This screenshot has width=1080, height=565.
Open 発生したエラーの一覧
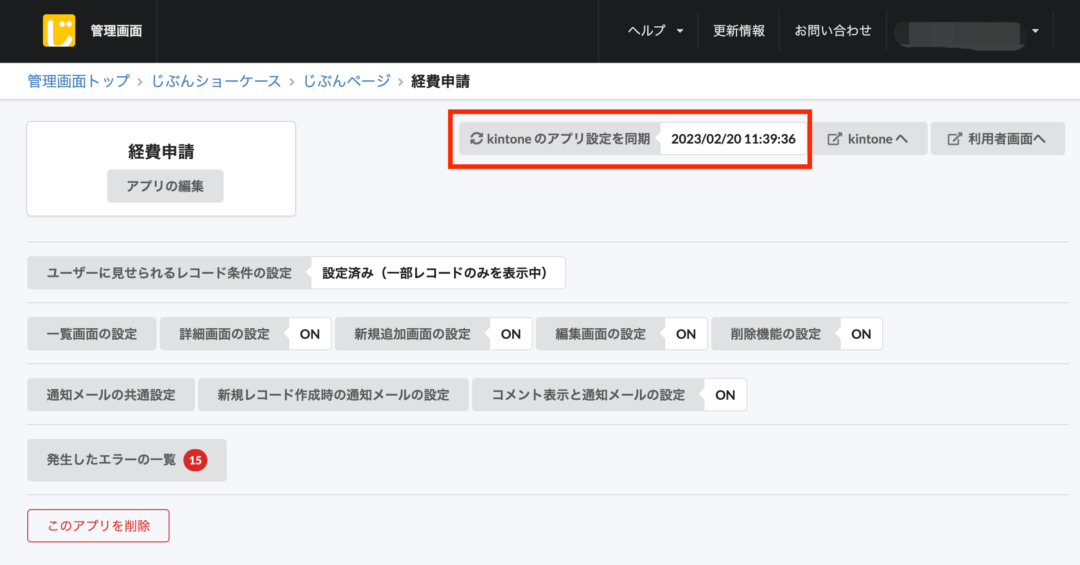[x=127, y=460]
